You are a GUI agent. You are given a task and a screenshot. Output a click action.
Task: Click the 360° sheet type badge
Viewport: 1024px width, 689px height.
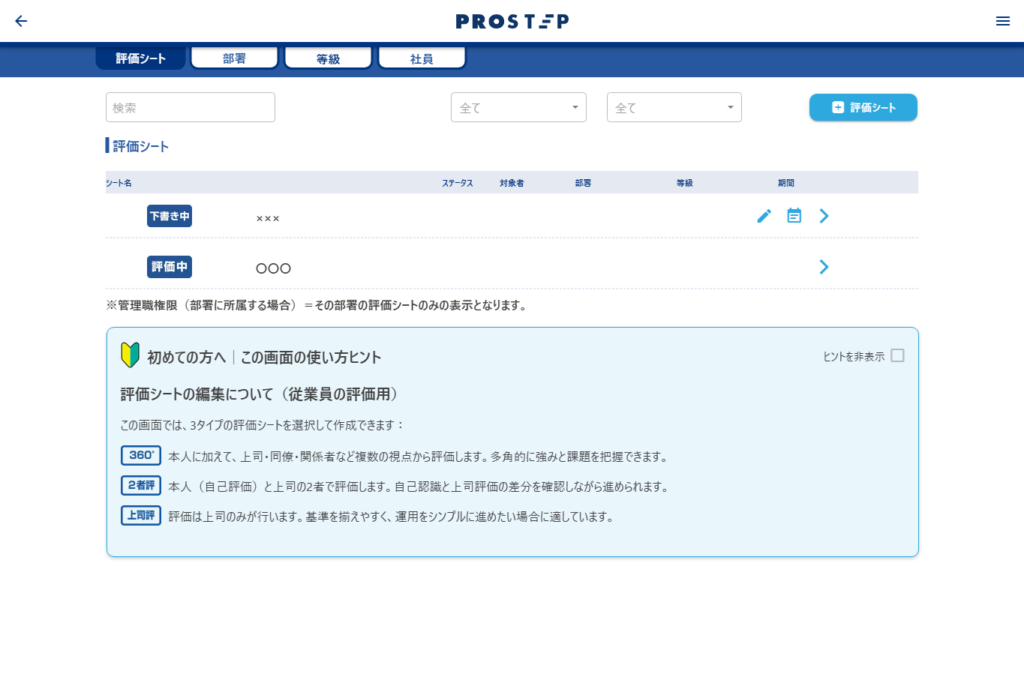coord(141,455)
